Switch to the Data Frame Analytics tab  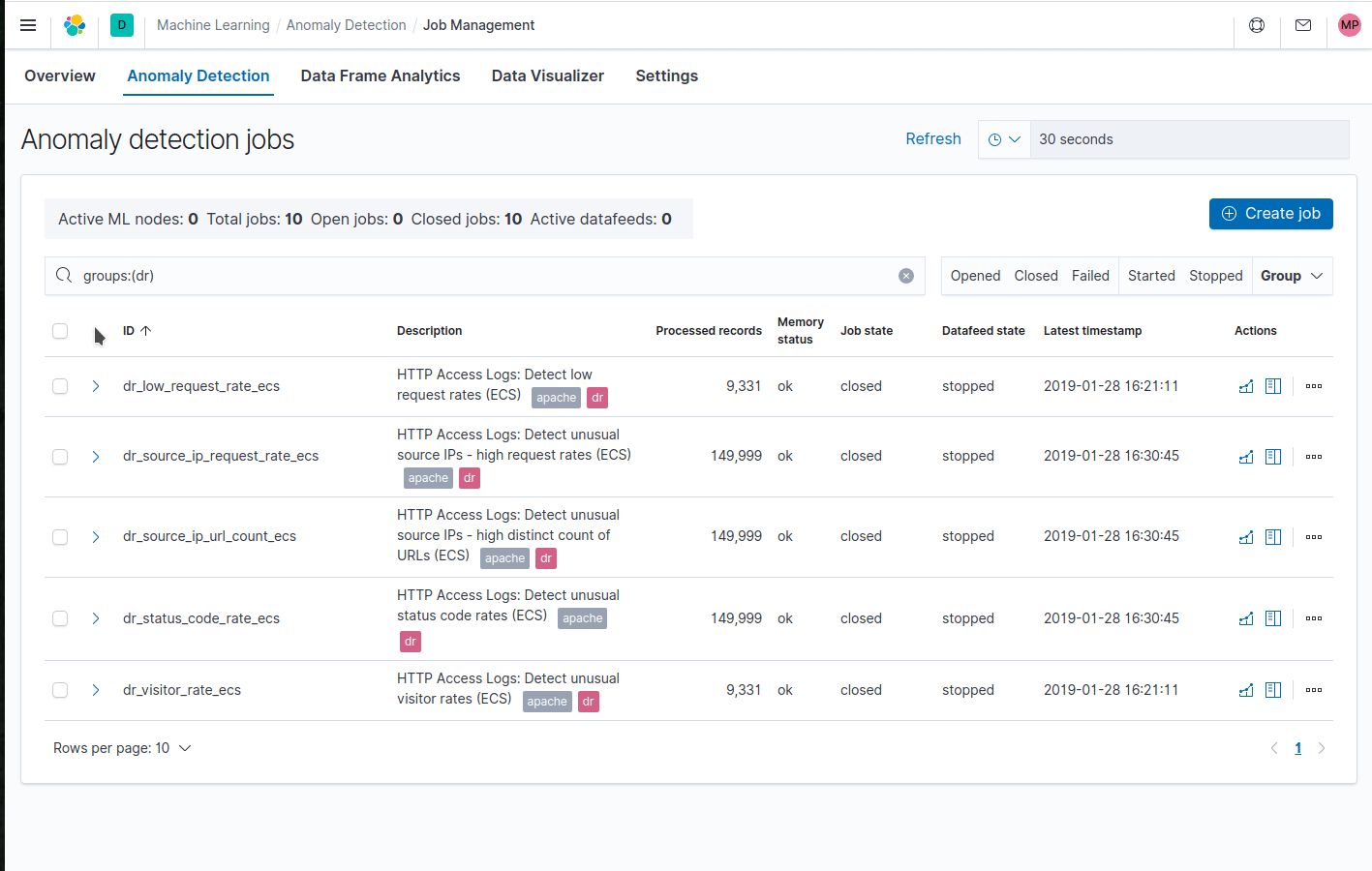(x=380, y=75)
